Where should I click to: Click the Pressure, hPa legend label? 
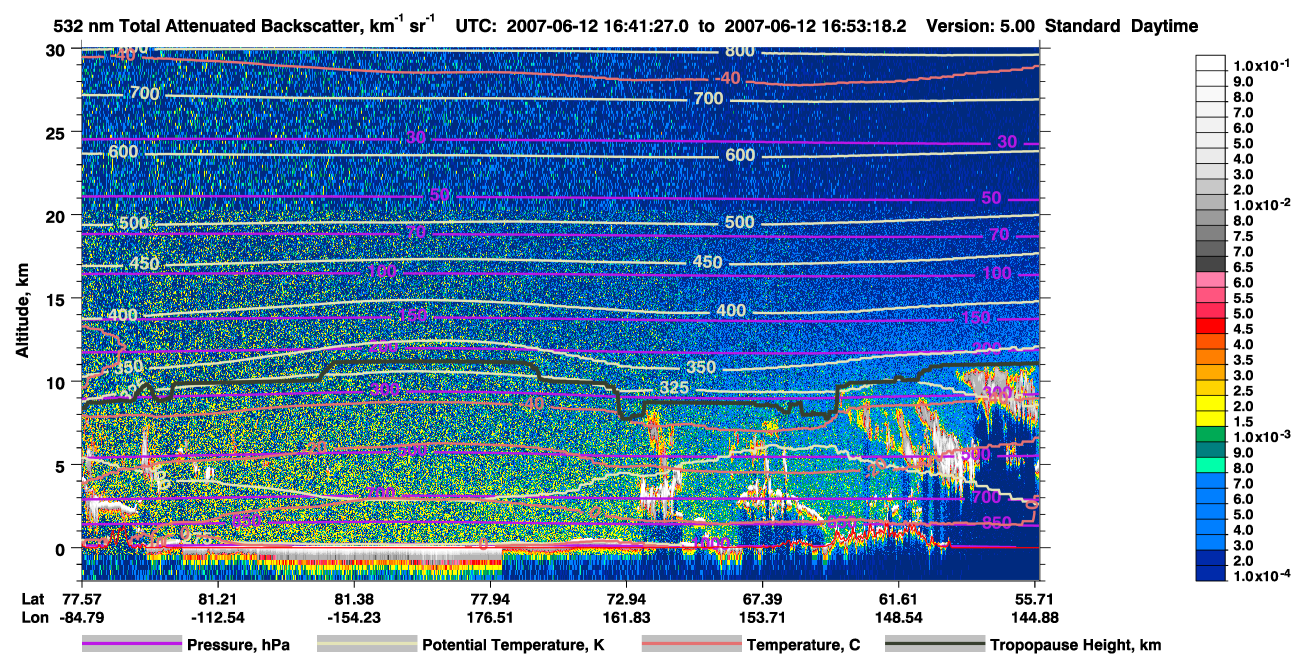pos(238,645)
